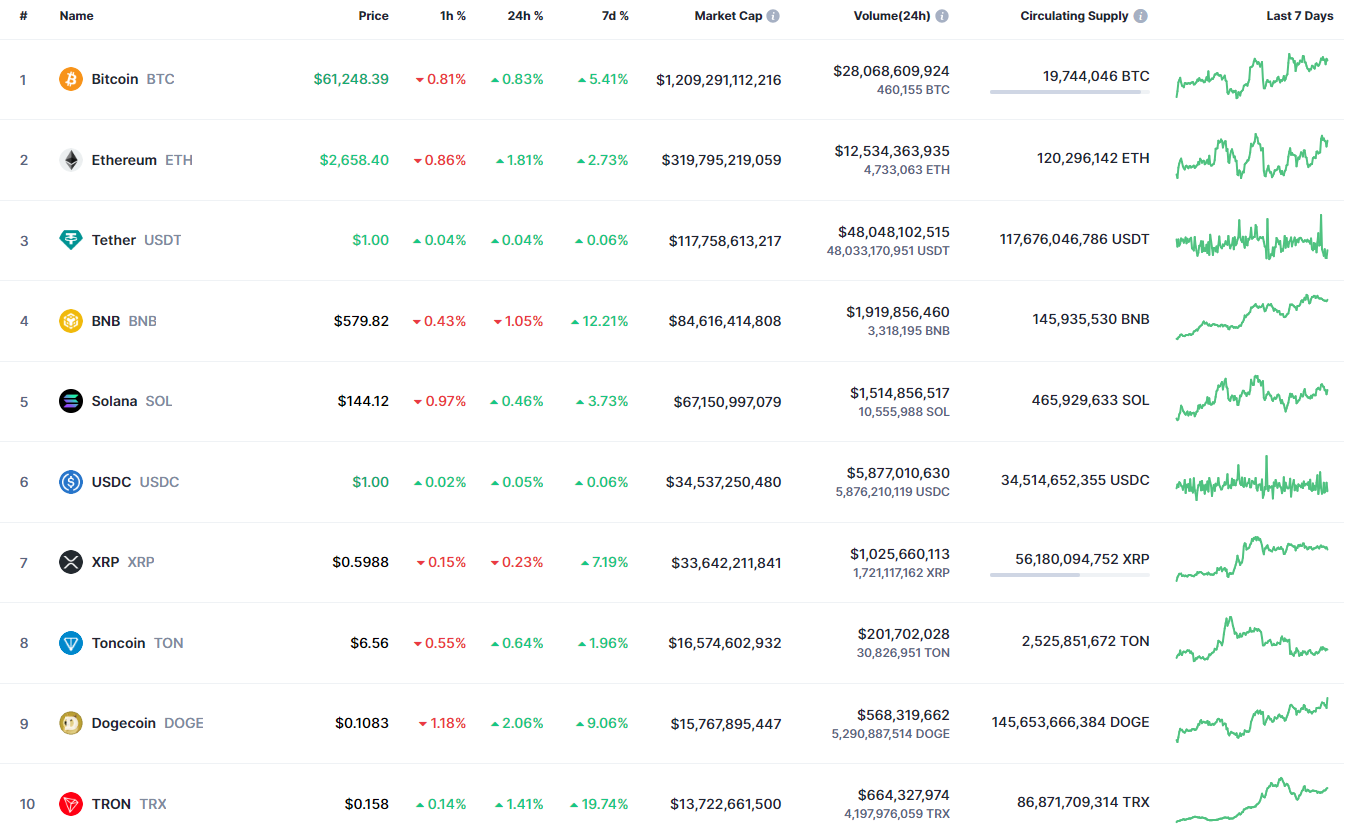1355x833 pixels.
Task: Click the Solana logo
Action: pos(70,401)
